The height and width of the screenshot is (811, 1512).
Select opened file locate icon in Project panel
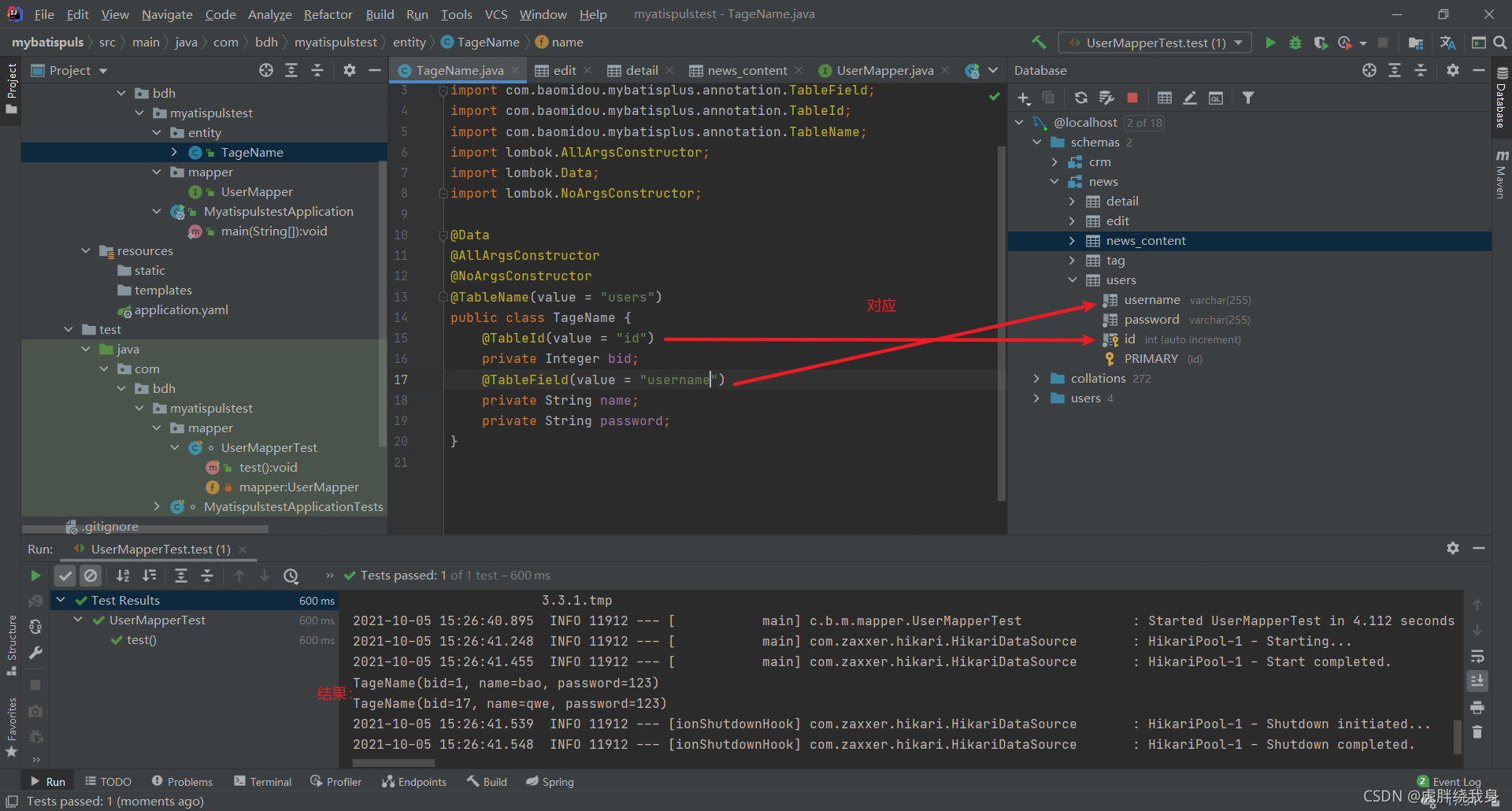(266, 70)
